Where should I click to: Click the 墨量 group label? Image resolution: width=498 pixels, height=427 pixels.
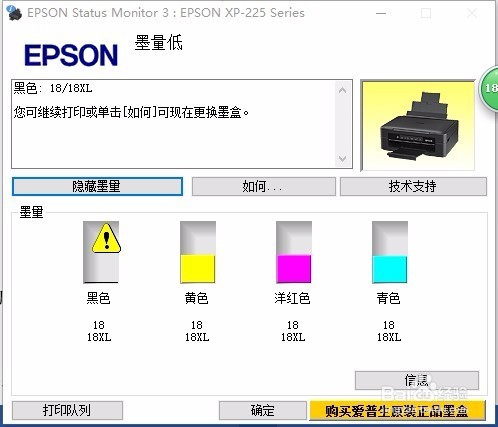[31, 212]
